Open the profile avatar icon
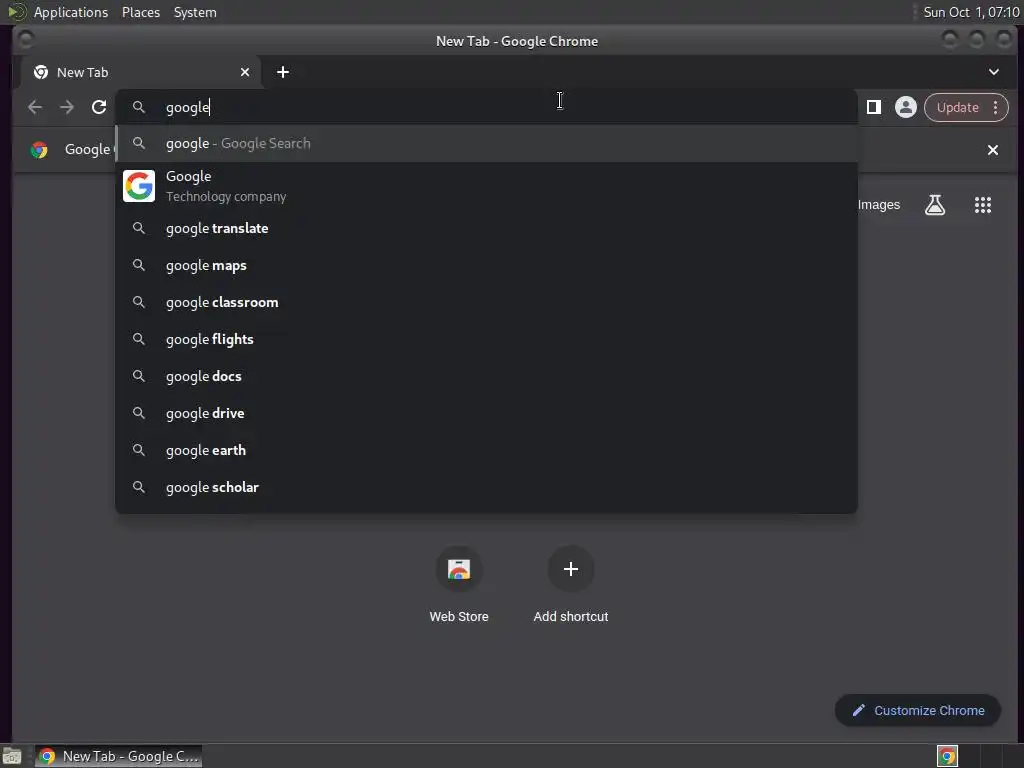This screenshot has height=768, width=1024. (905, 107)
